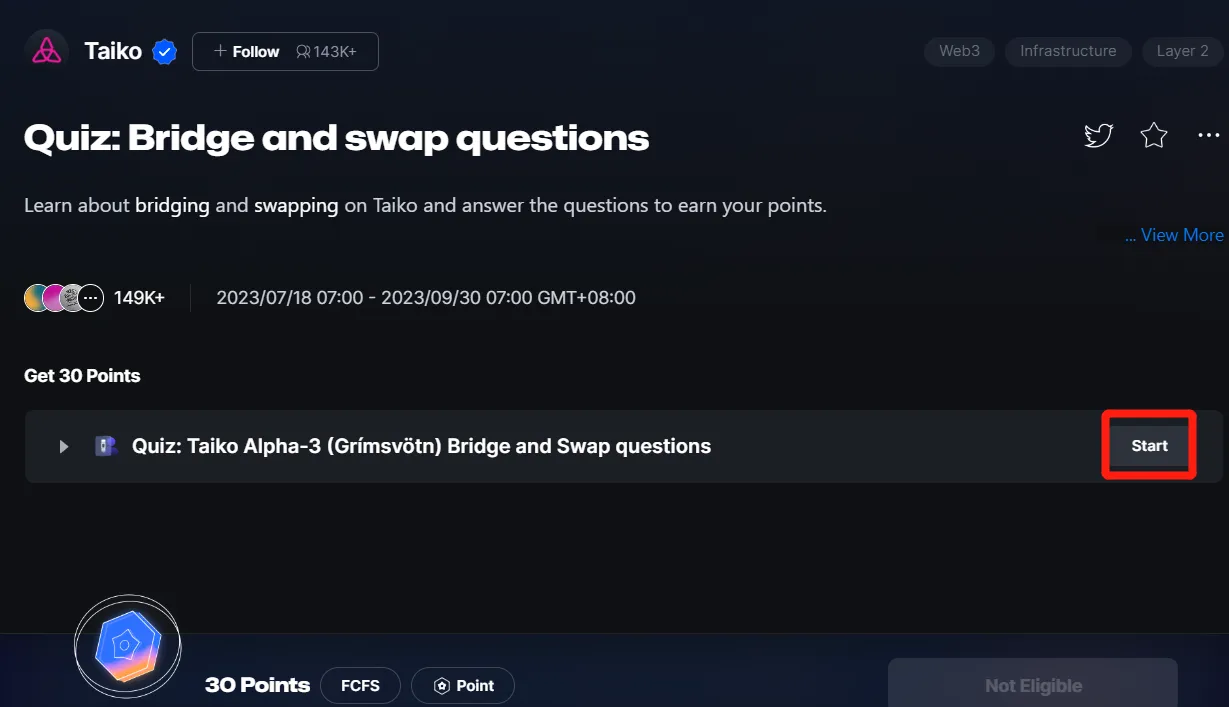Click the Point reward pill

463,686
